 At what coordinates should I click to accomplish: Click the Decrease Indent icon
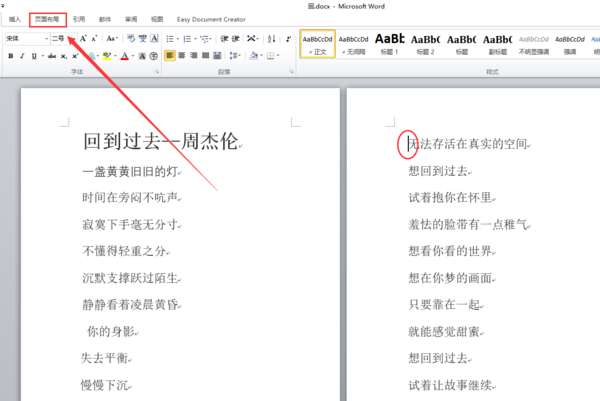[x=224, y=39]
